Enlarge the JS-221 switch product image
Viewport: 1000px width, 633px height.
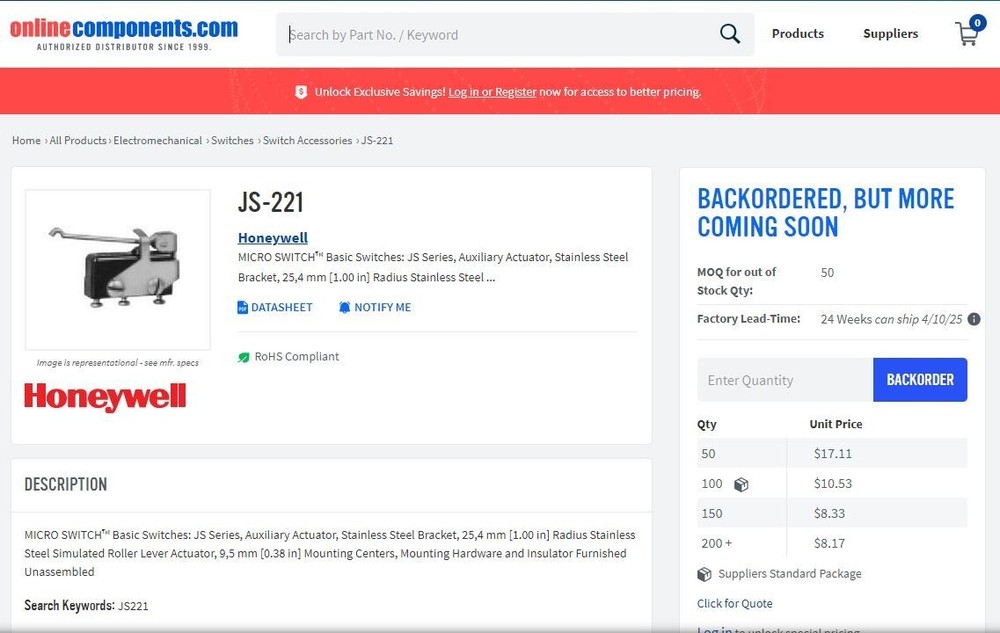click(118, 268)
